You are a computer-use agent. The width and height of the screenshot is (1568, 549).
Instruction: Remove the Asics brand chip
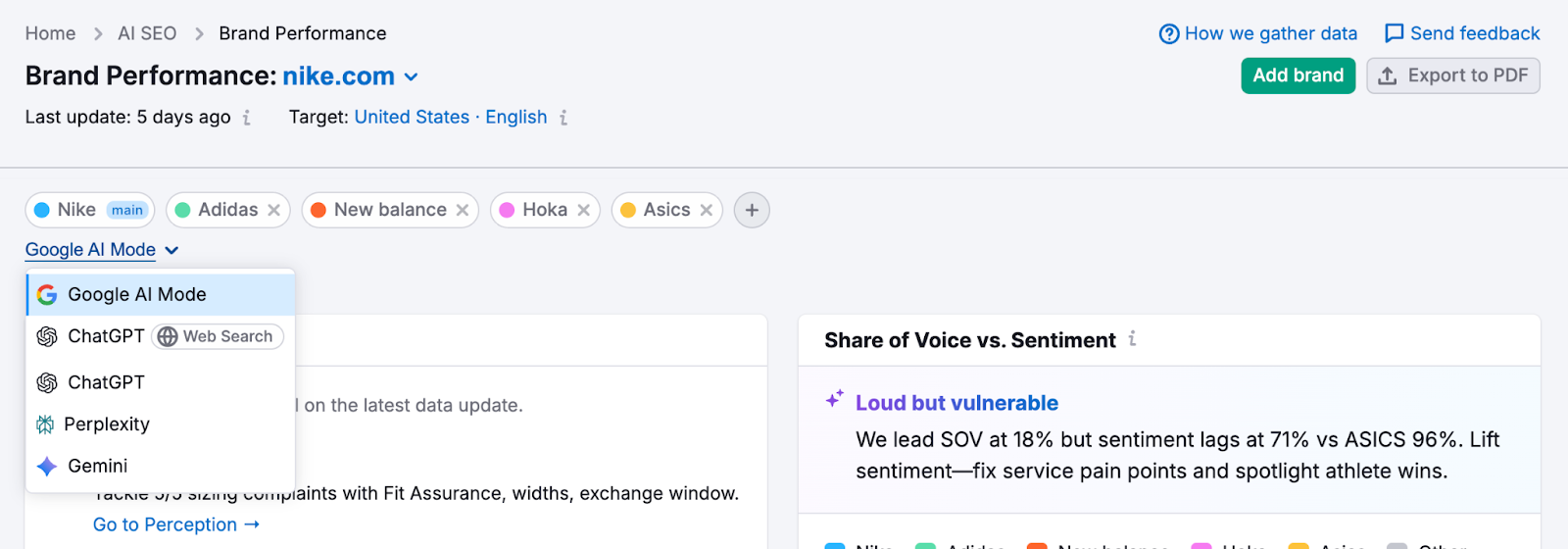[706, 210]
